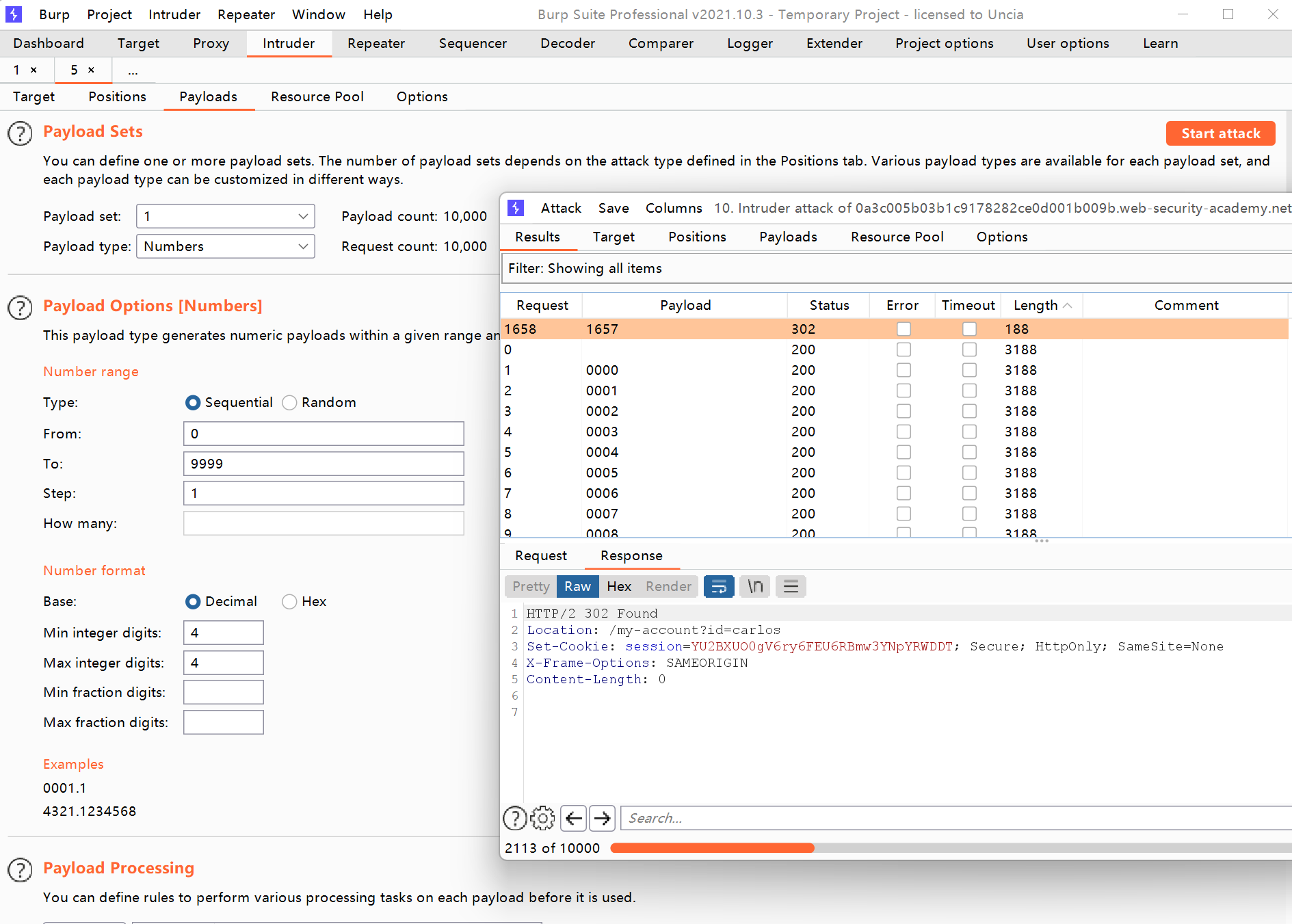
Task: Toggle Error checkbox for payload 0006 row
Action: pos(904,493)
